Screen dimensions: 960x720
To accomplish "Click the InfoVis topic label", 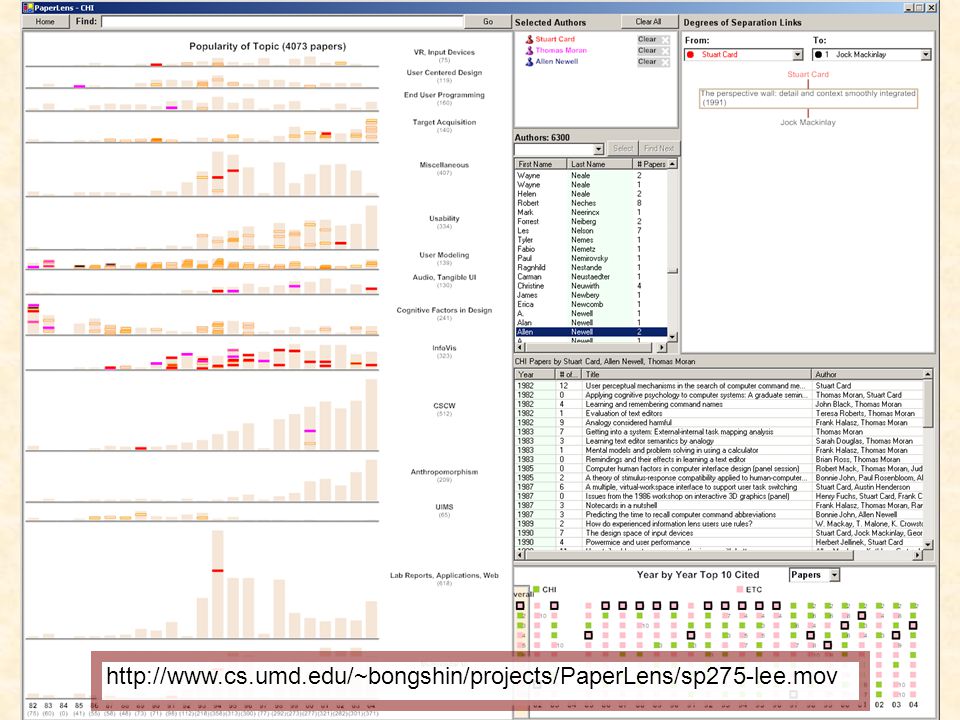I will pyautogui.click(x=444, y=348).
